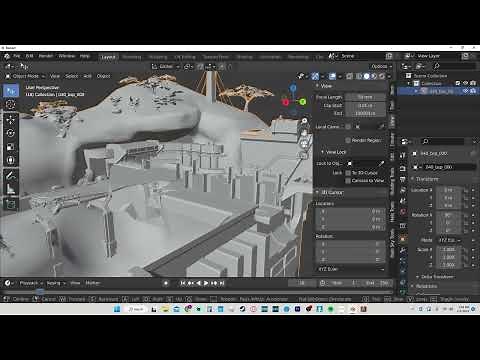Select the Rotate tool
The height and width of the screenshot is (360, 480).
point(11,133)
